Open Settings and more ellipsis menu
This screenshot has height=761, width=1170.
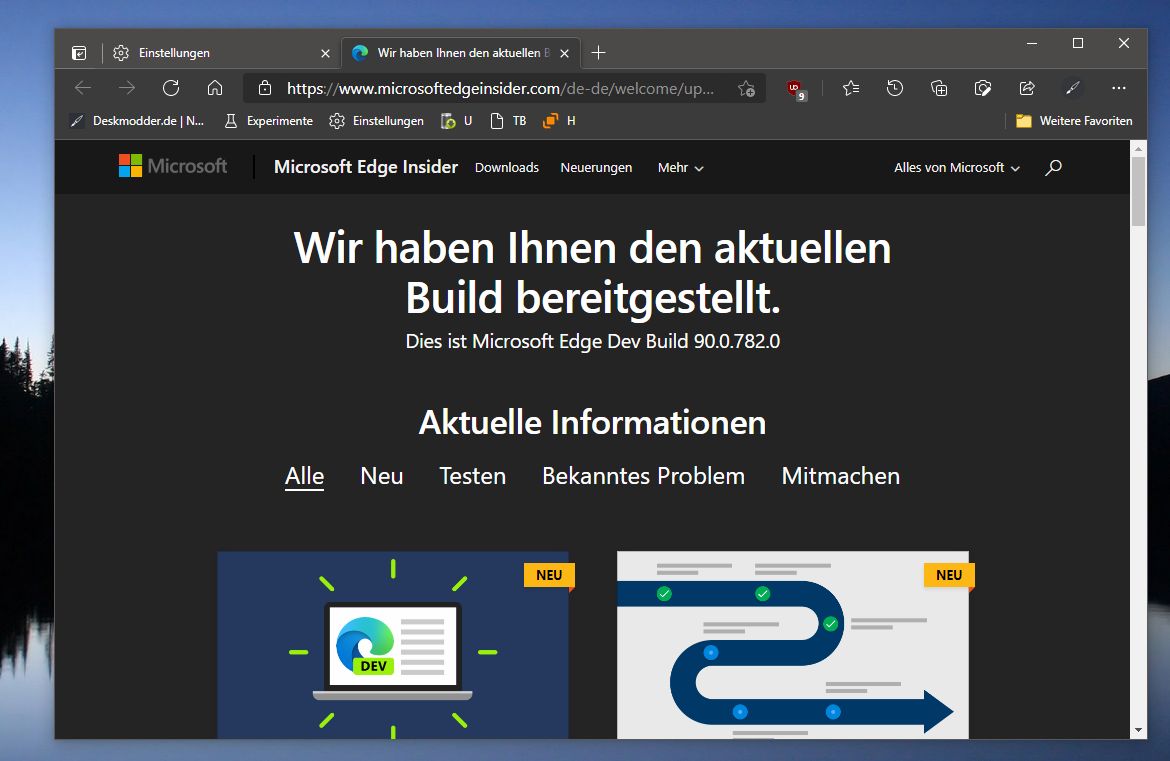(1119, 88)
